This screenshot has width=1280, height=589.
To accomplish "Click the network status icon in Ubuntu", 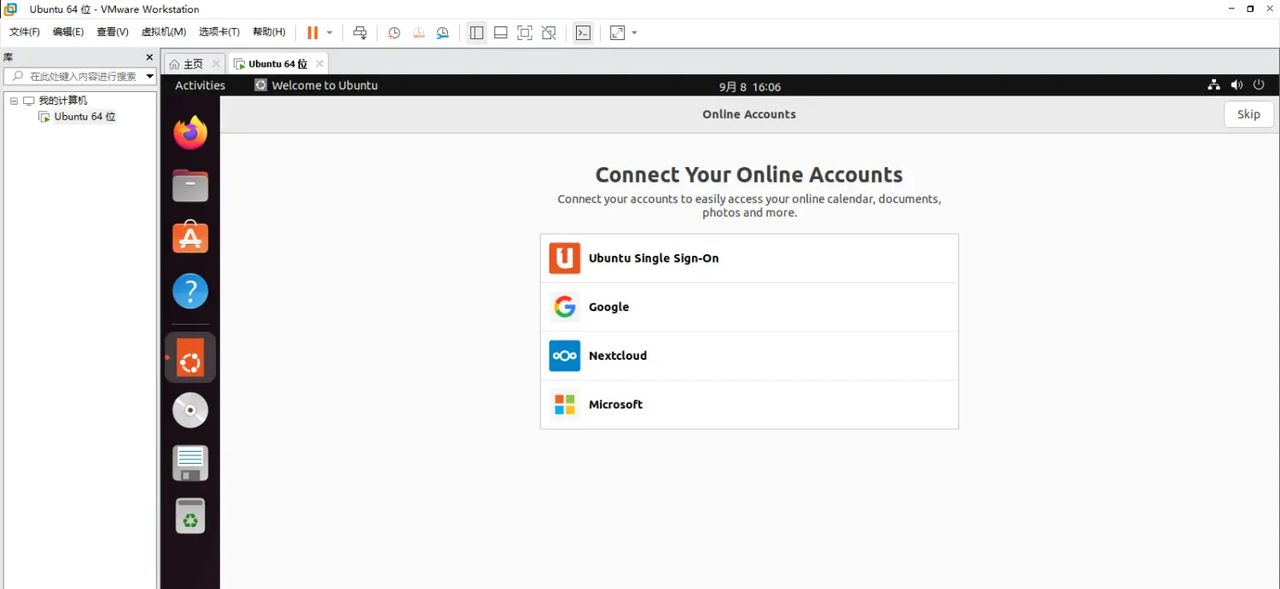I will tap(1214, 85).
